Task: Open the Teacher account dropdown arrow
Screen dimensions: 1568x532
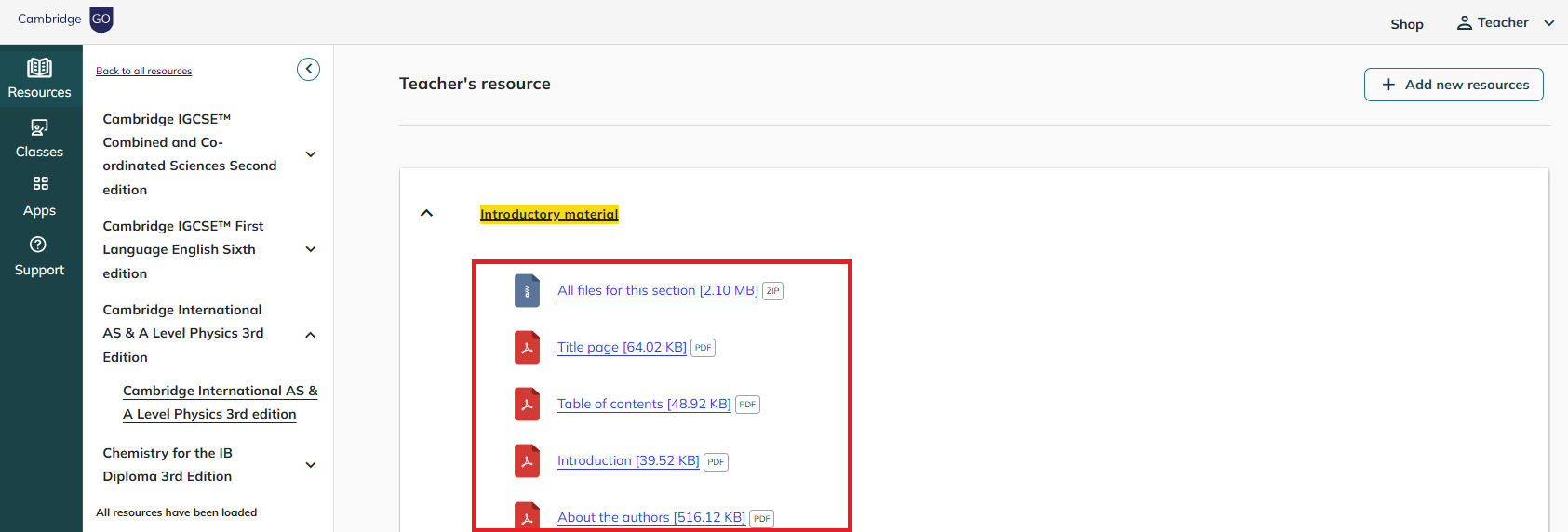Action: [x=1549, y=23]
